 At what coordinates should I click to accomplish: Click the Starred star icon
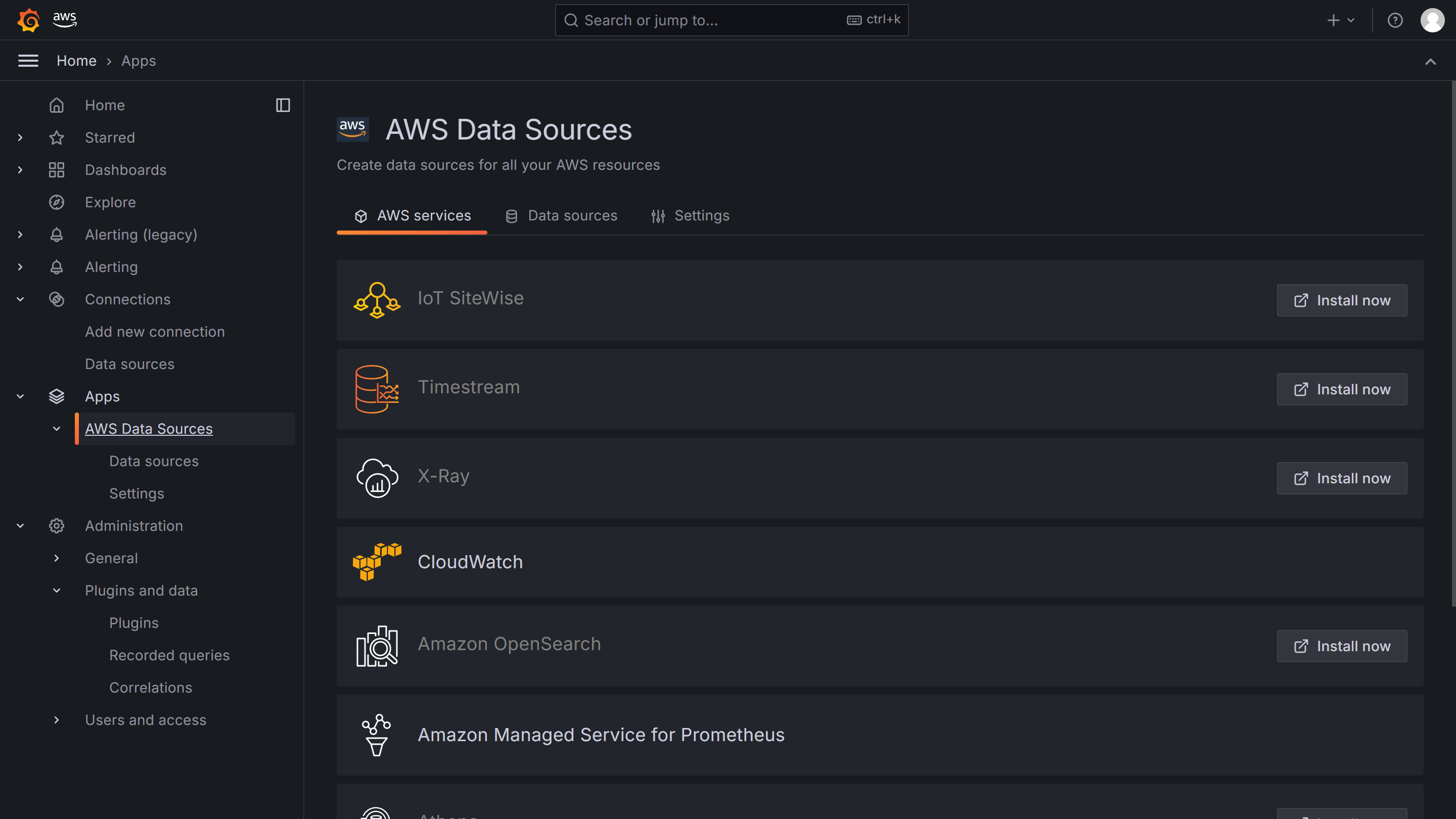[57, 138]
